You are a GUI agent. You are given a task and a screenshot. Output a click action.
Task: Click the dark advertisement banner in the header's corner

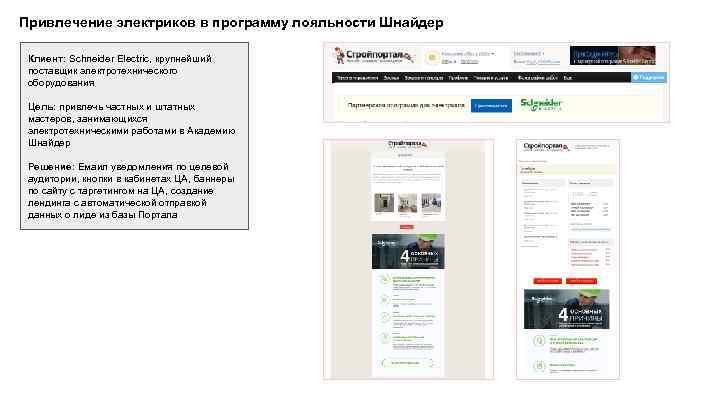(x=613, y=56)
